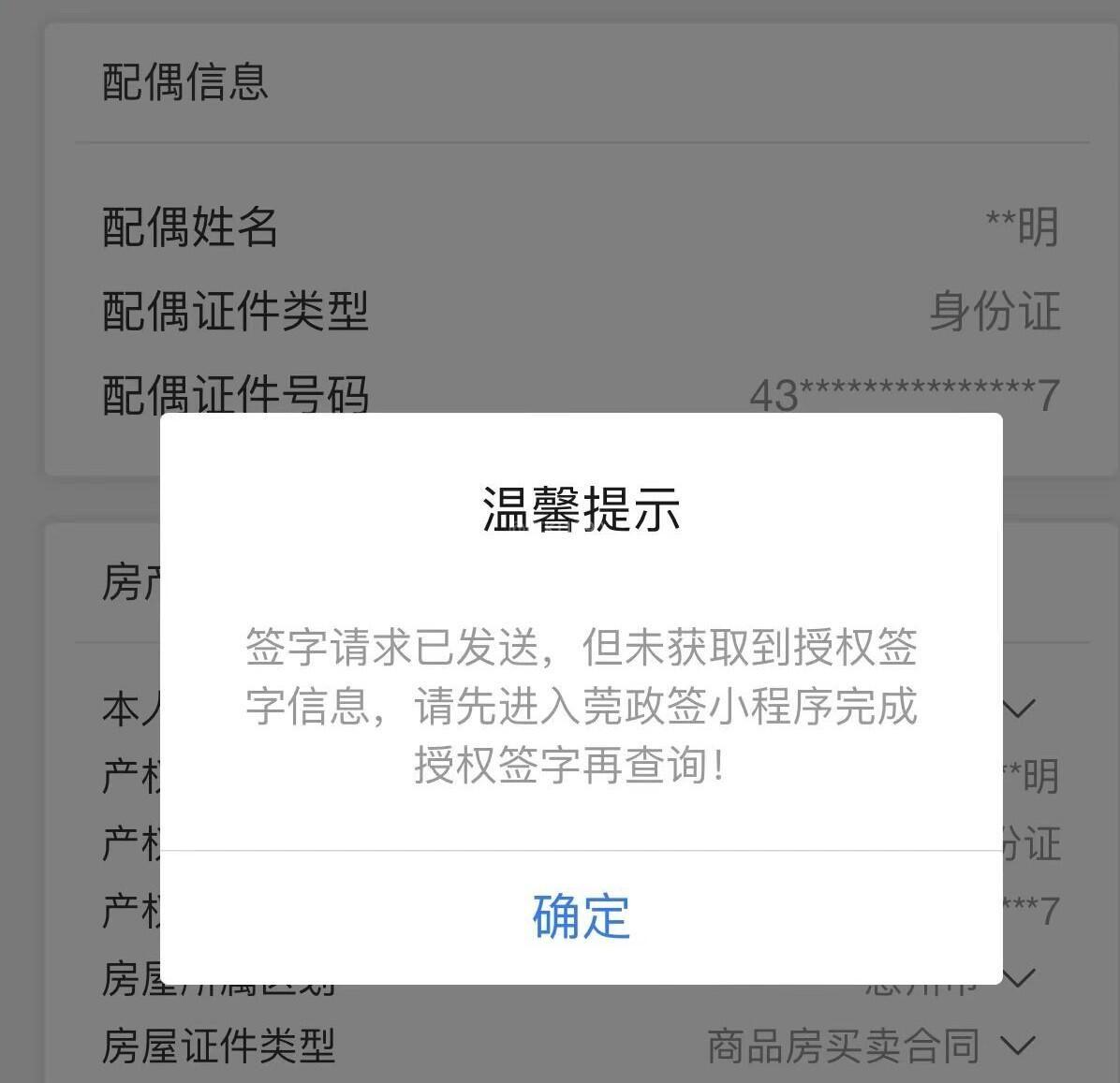Tap the 配偶姓名 label
The height and width of the screenshot is (1083, 1120).
click(x=190, y=227)
